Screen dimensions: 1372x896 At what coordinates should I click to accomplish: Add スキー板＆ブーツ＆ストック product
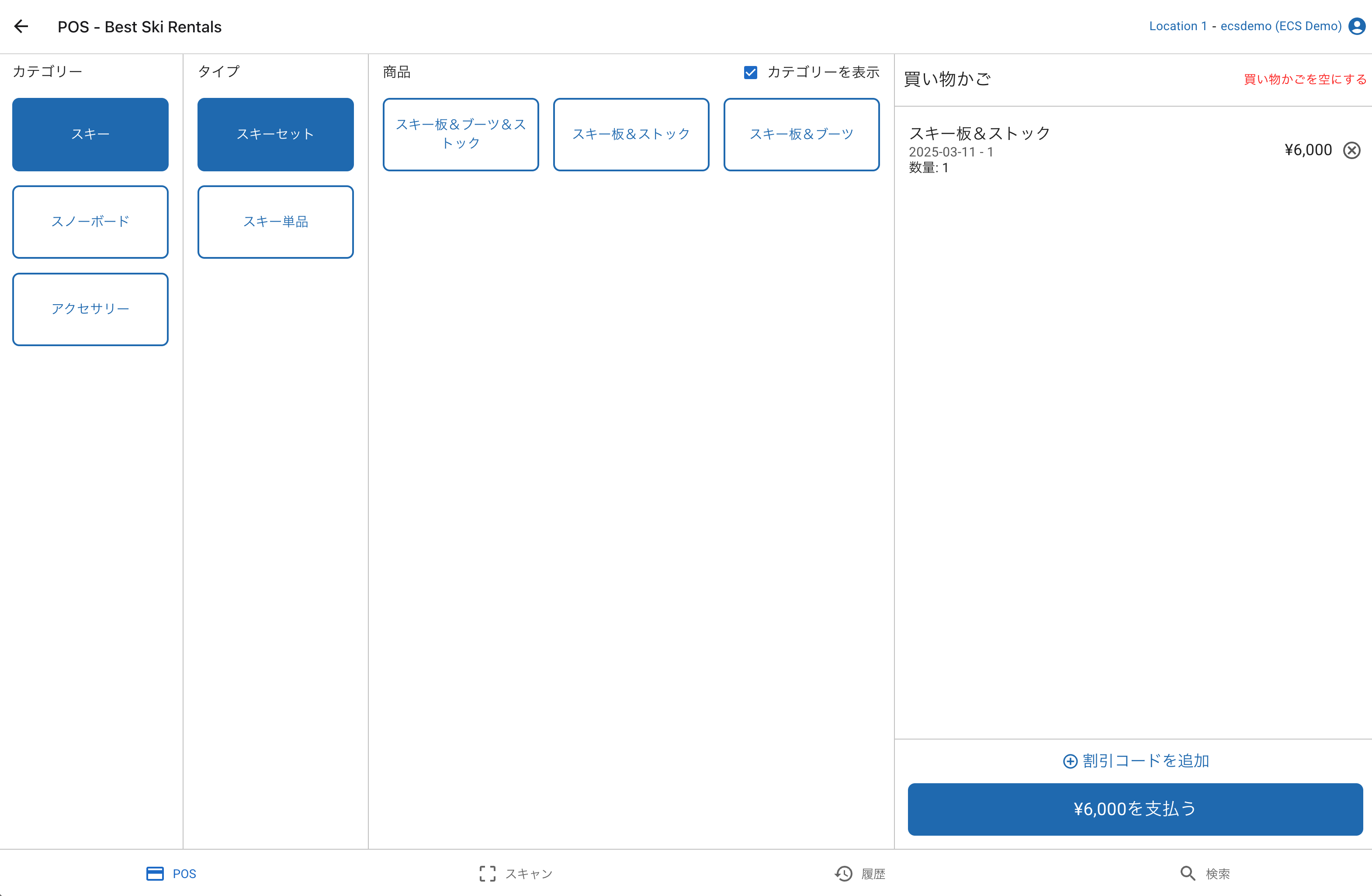click(461, 134)
